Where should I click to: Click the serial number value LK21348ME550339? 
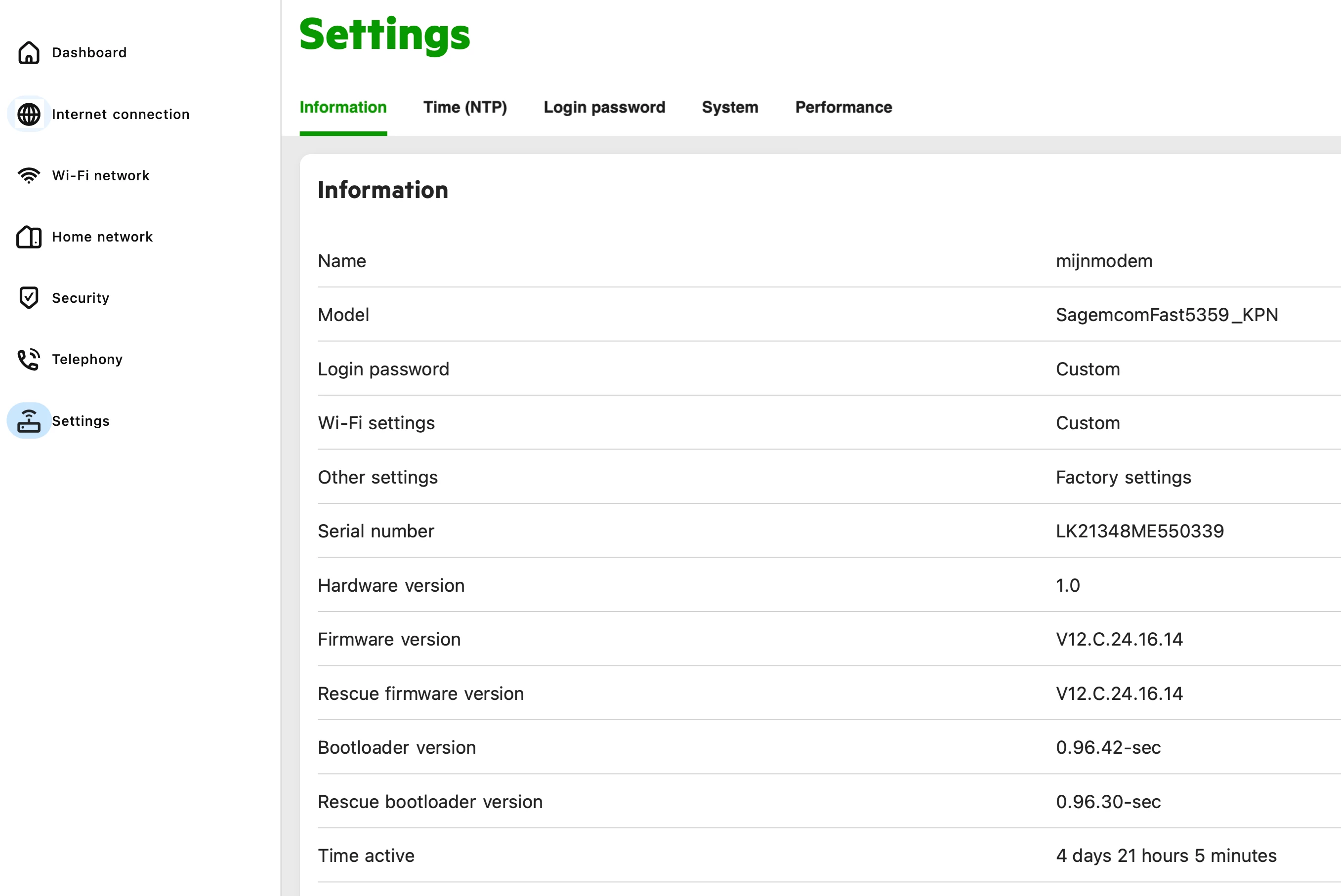pos(1139,531)
